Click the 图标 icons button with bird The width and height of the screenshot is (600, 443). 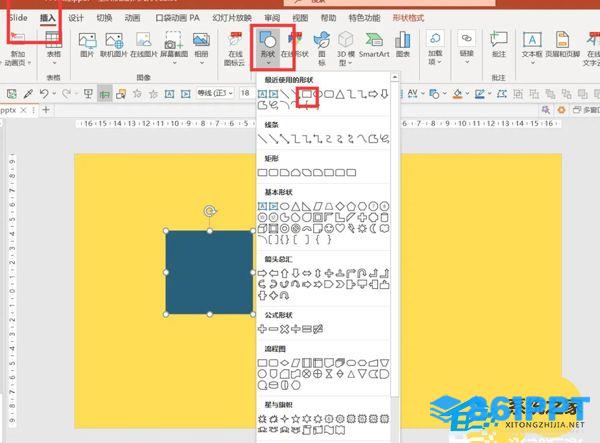pyautogui.click(x=322, y=47)
